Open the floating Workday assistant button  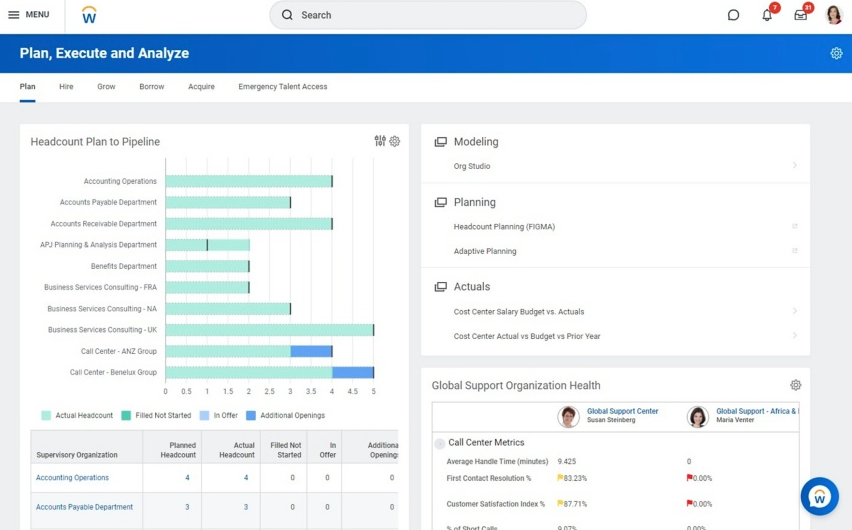click(819, 496)
